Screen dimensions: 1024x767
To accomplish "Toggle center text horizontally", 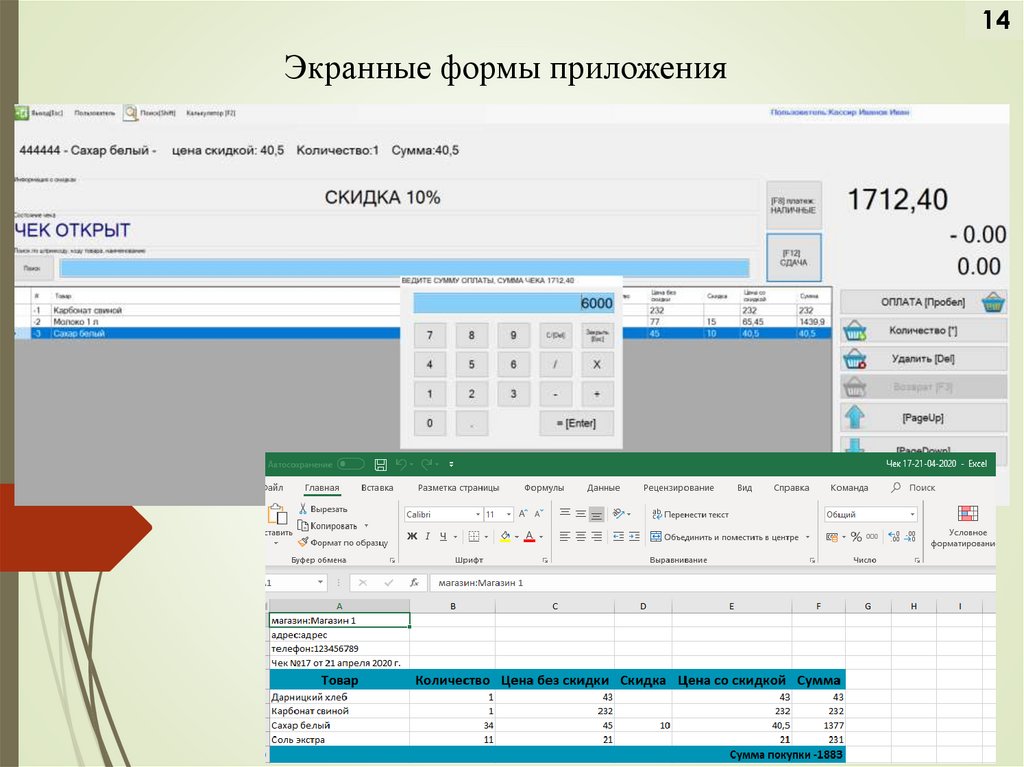I will click(x=581, y=536).
